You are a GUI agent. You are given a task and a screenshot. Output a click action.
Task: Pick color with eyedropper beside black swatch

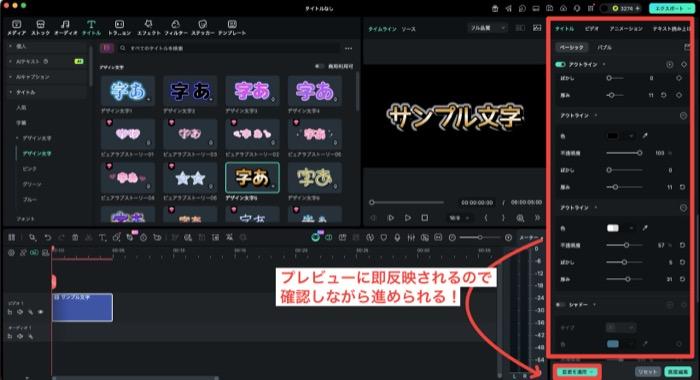click(645, 135)
